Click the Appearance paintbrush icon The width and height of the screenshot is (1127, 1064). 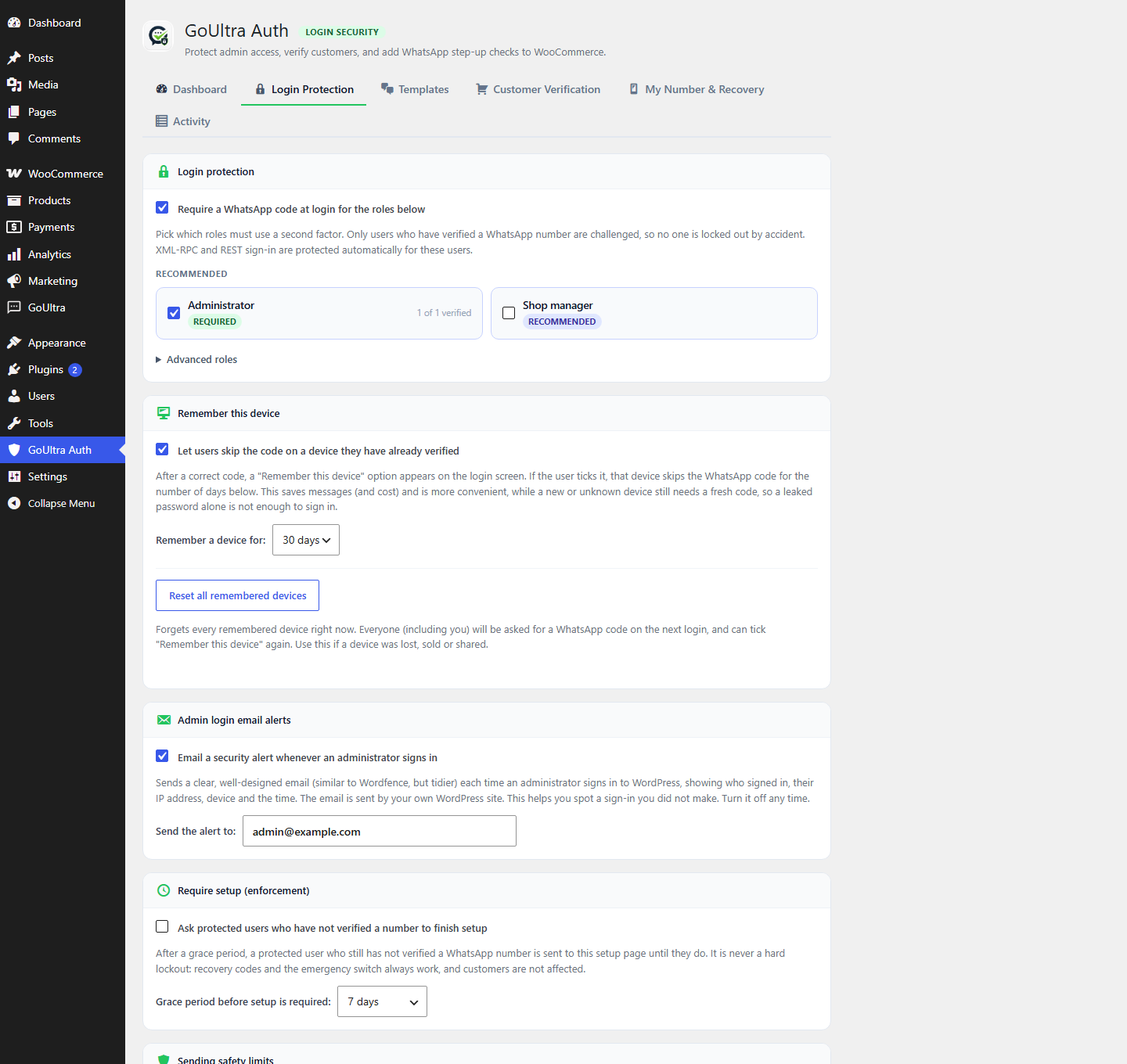[14, 343]
